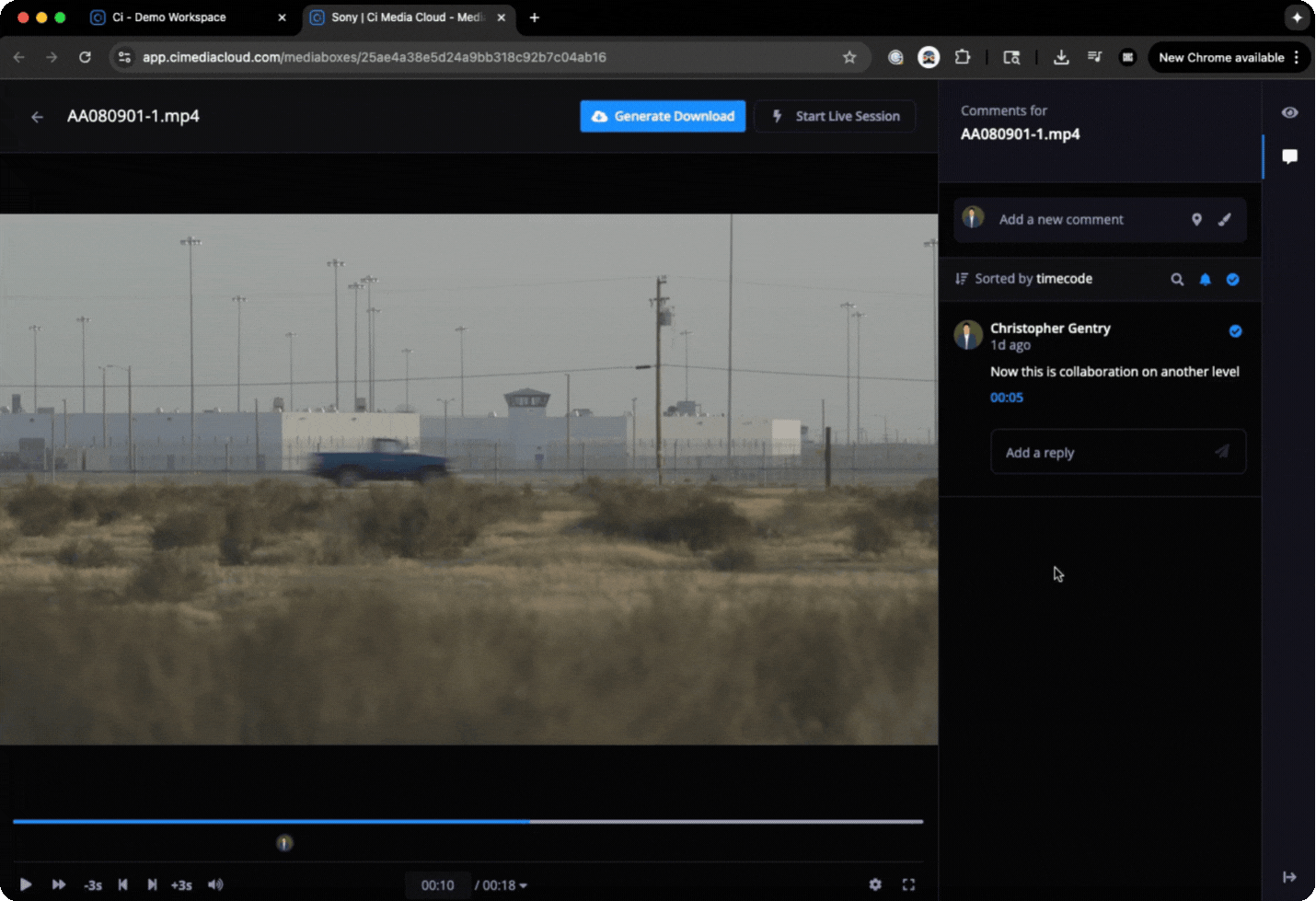
Task: Open the comments panel speech bubble tab
Action: click(1290, 156)
